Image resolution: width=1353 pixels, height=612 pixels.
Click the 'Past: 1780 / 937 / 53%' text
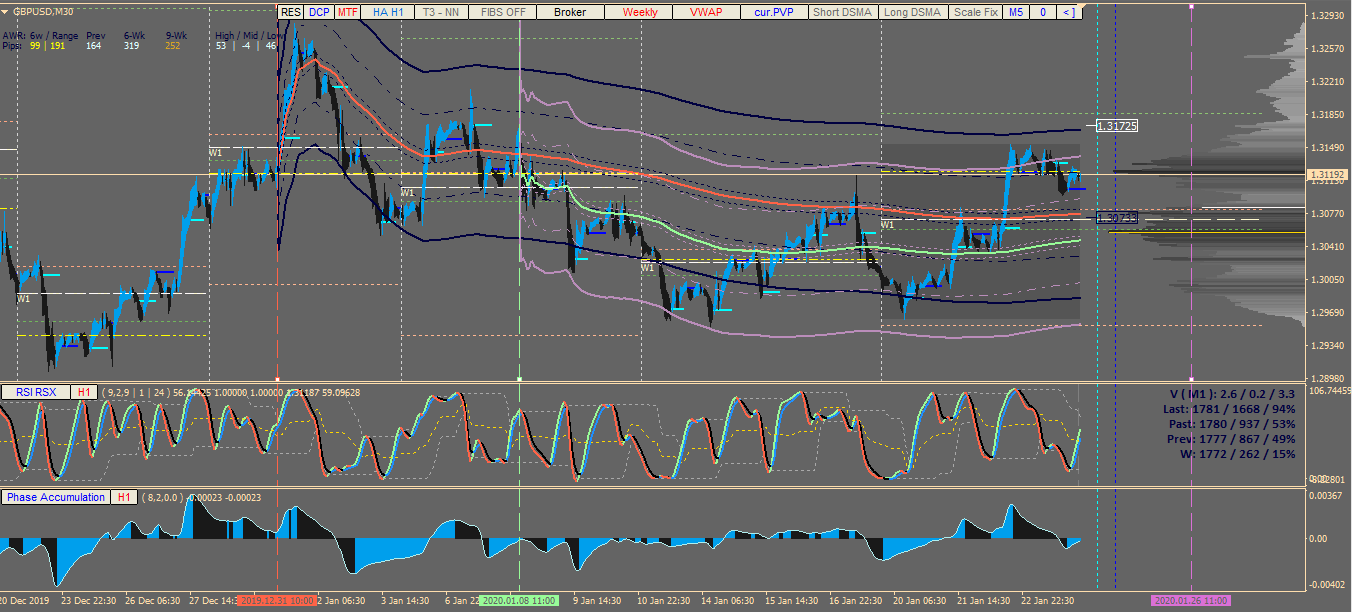1234,423
